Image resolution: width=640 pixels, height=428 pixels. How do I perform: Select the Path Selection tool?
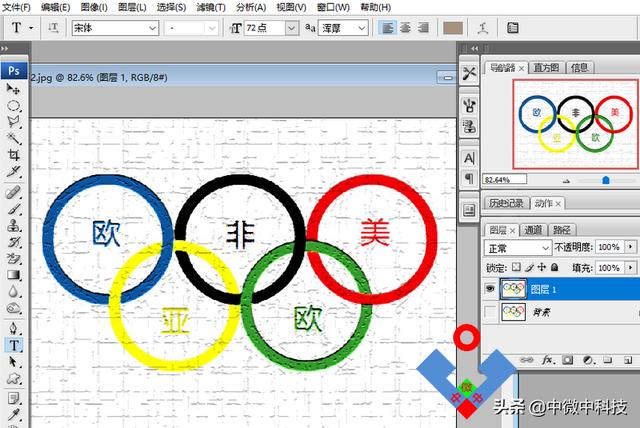(x=13, y=361)
